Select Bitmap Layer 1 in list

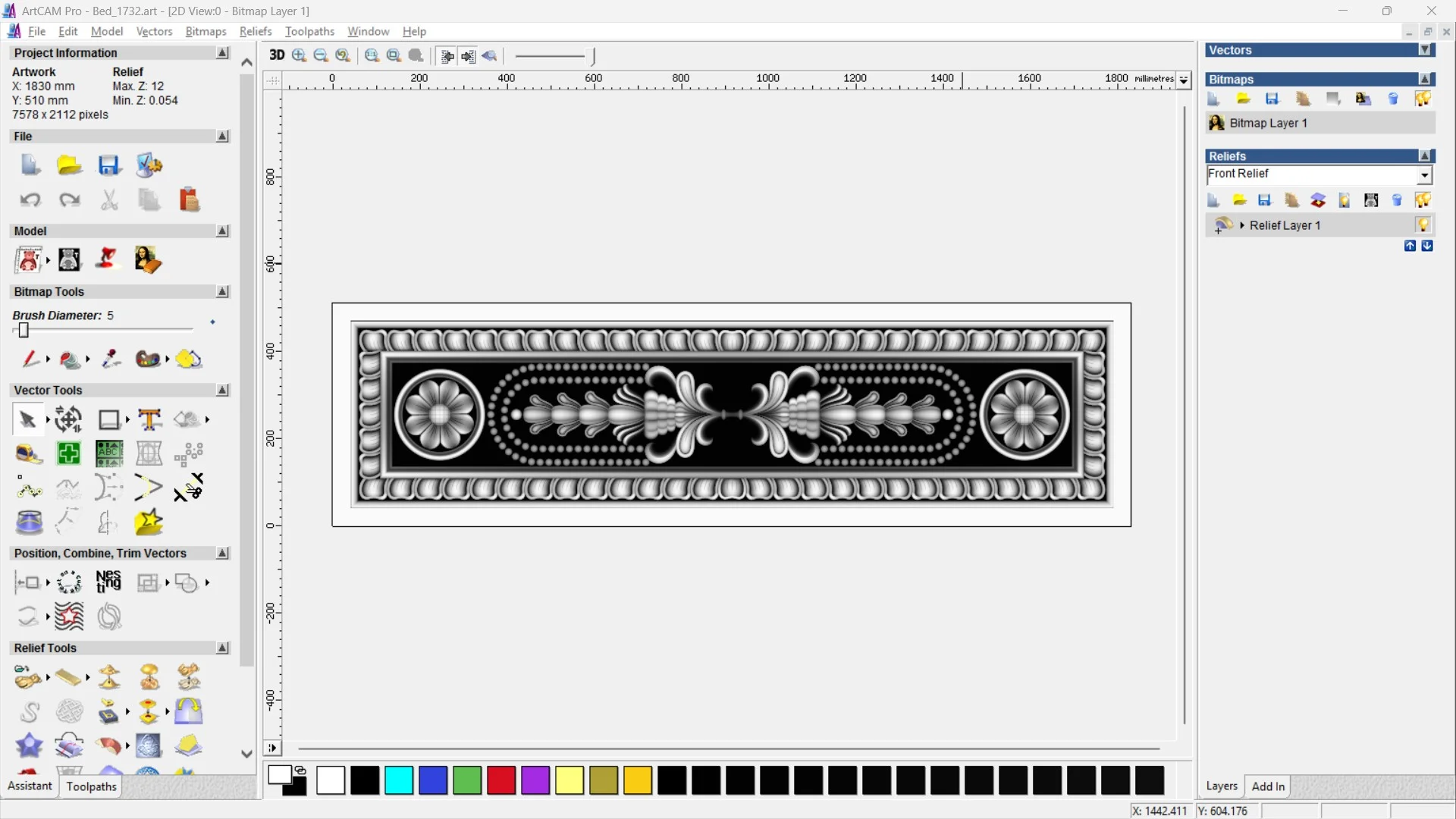coord(1268,123)
